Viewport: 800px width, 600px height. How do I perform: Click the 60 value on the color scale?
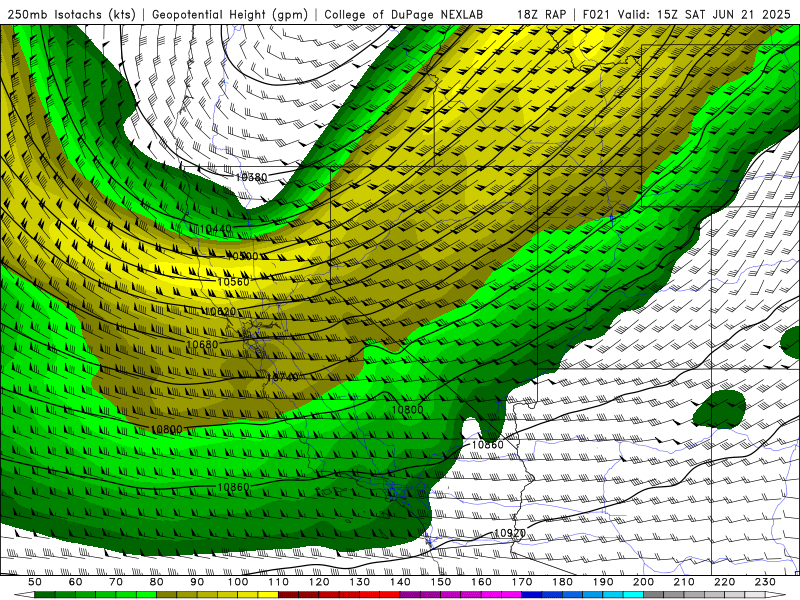(75, 582)
